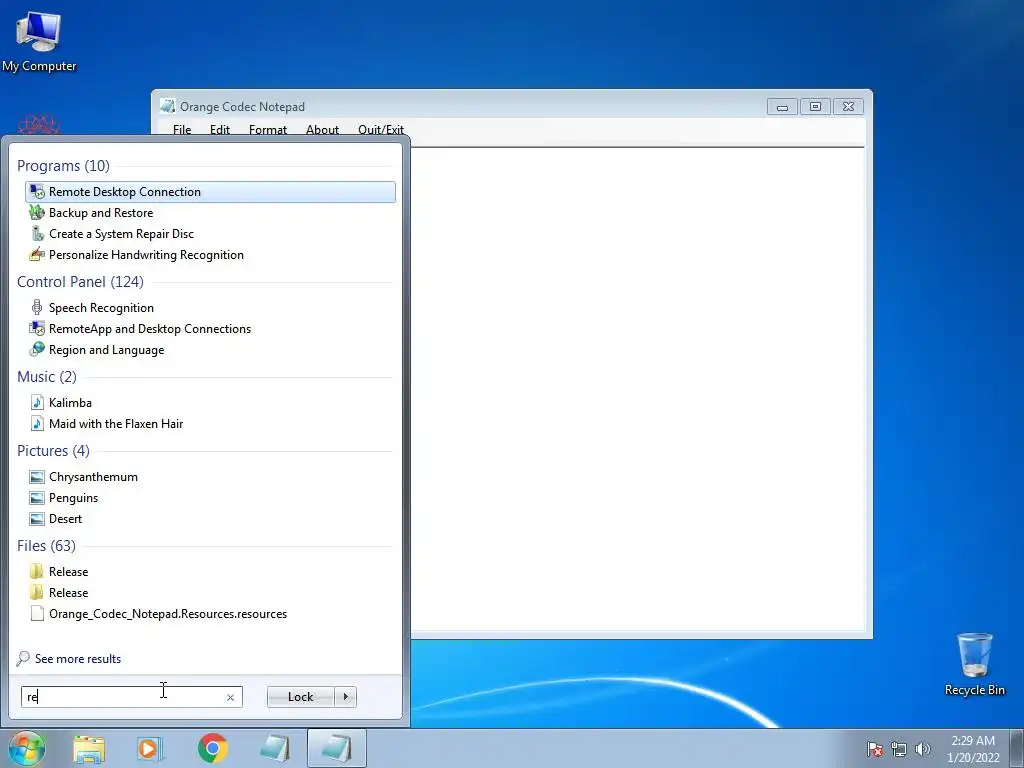Click the Backup and Restore icon
Screen dimensions: 1024x768
[37, 213]
